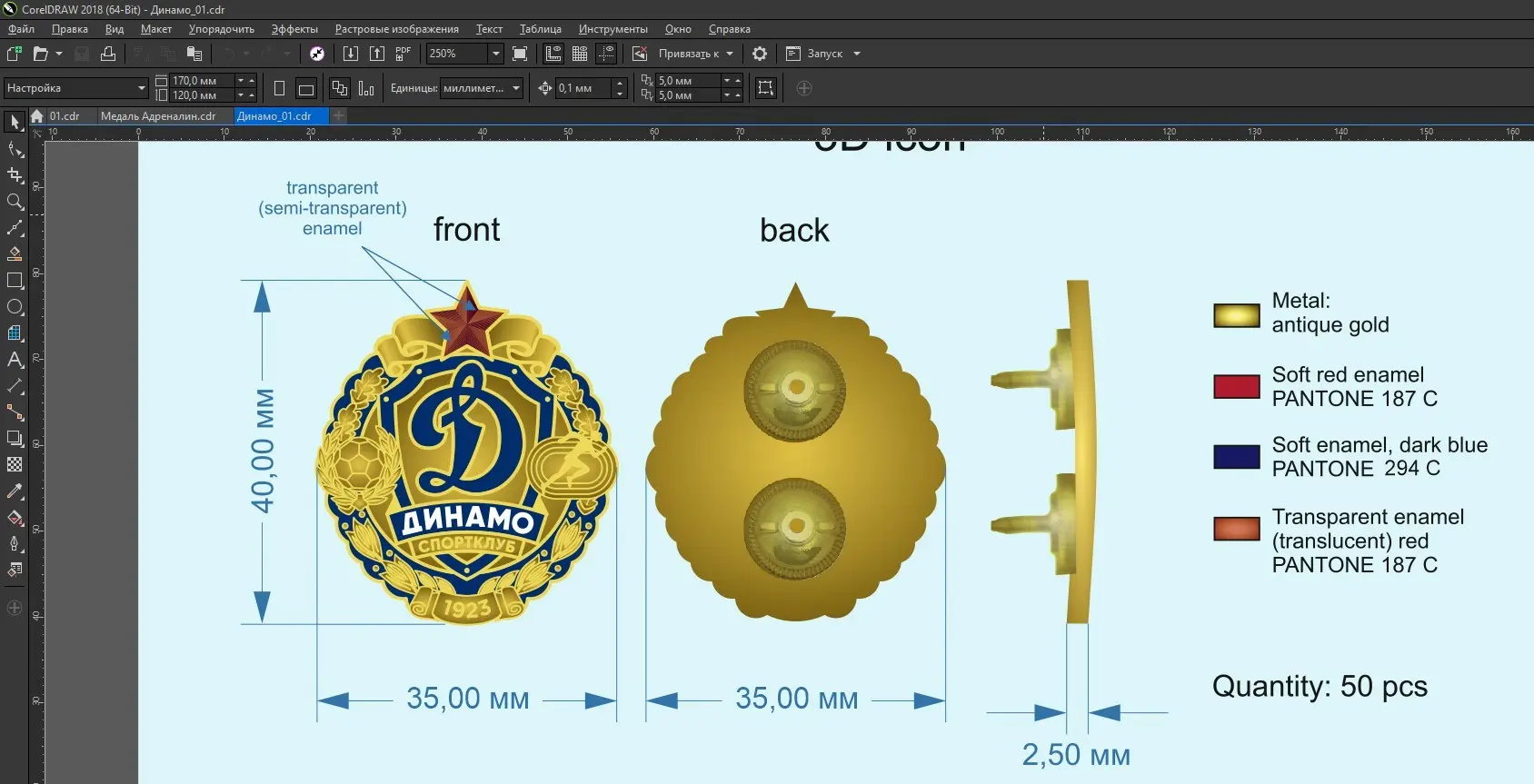Increase the nudge distance with the up arrow

click(x=621, y=84)
